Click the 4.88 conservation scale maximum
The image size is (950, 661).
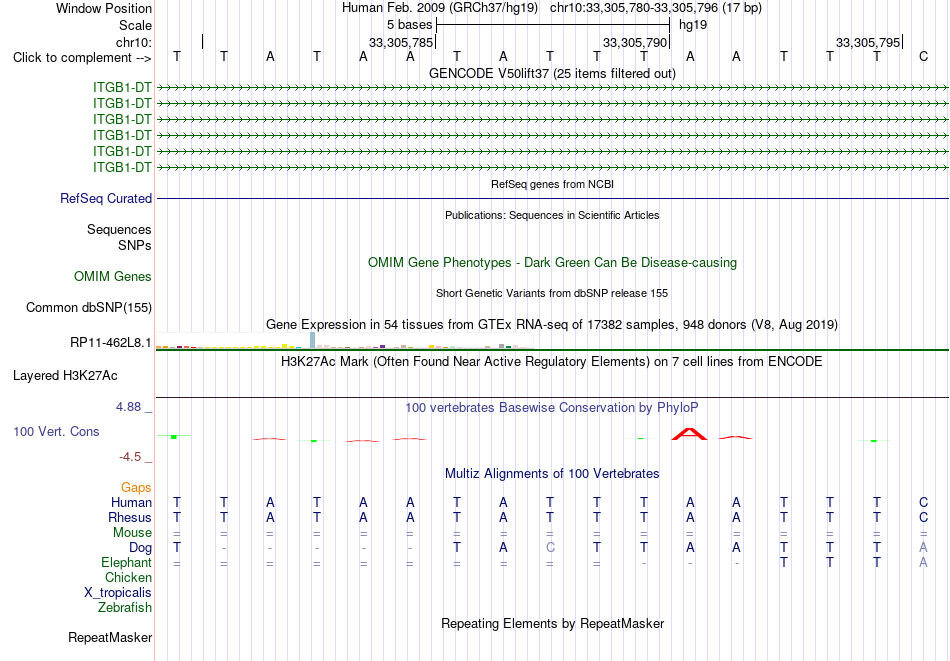point(128,407)
